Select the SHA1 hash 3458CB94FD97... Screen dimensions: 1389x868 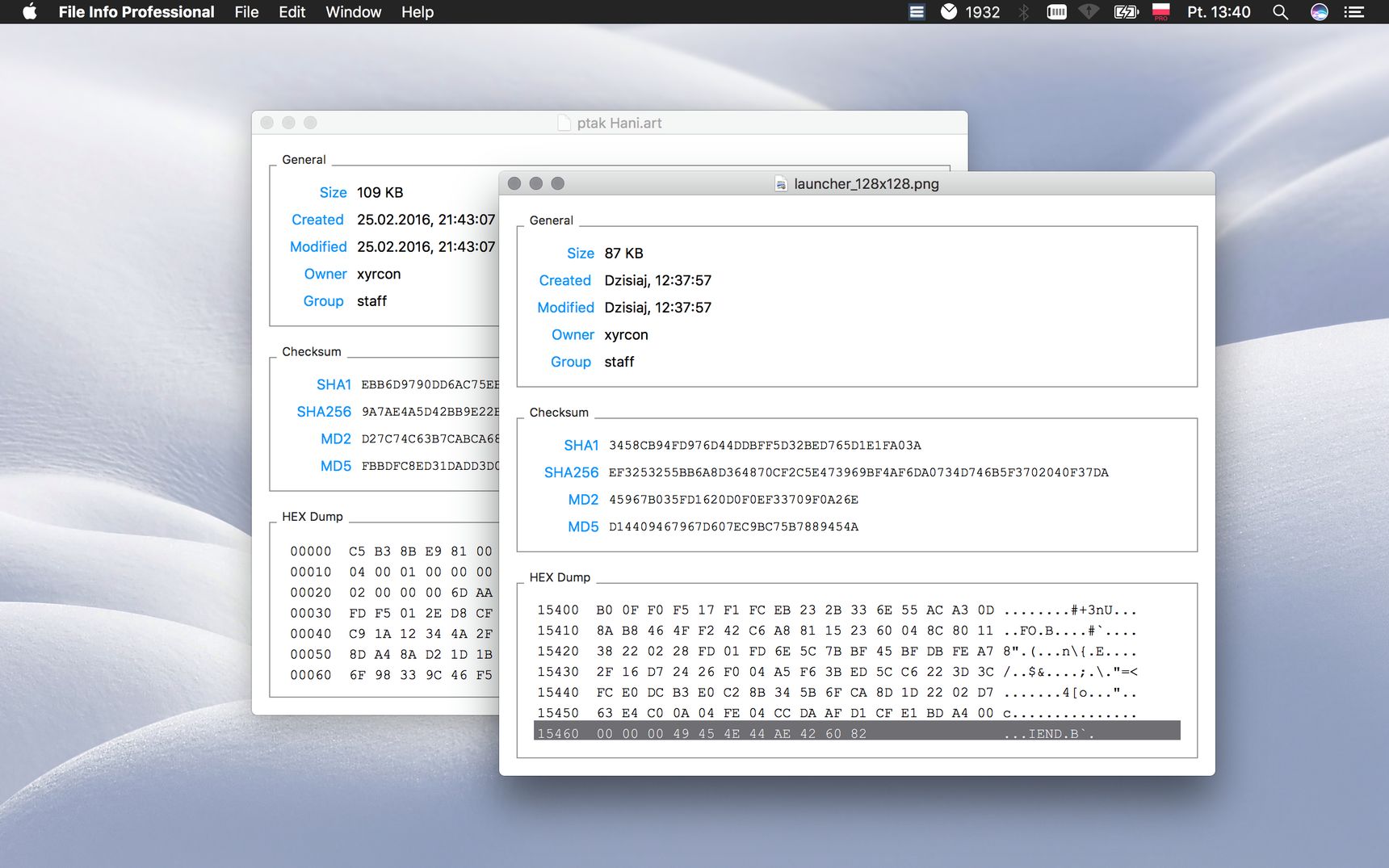[765, 446]
